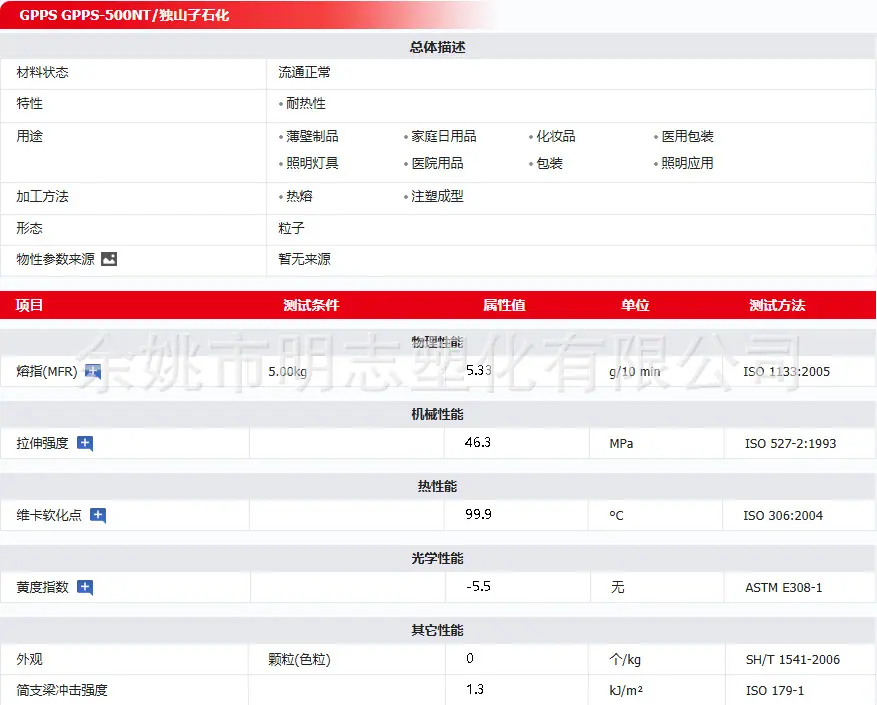Click the 材料状态 label
Image resolution: width=877 pixels, height=705 pixels.
click(43, 73)
